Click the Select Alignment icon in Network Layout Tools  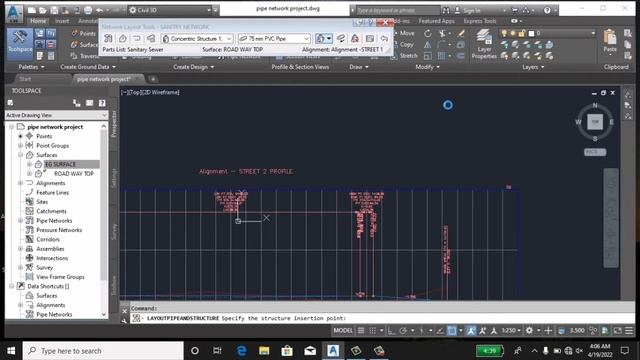pos(137,38)
